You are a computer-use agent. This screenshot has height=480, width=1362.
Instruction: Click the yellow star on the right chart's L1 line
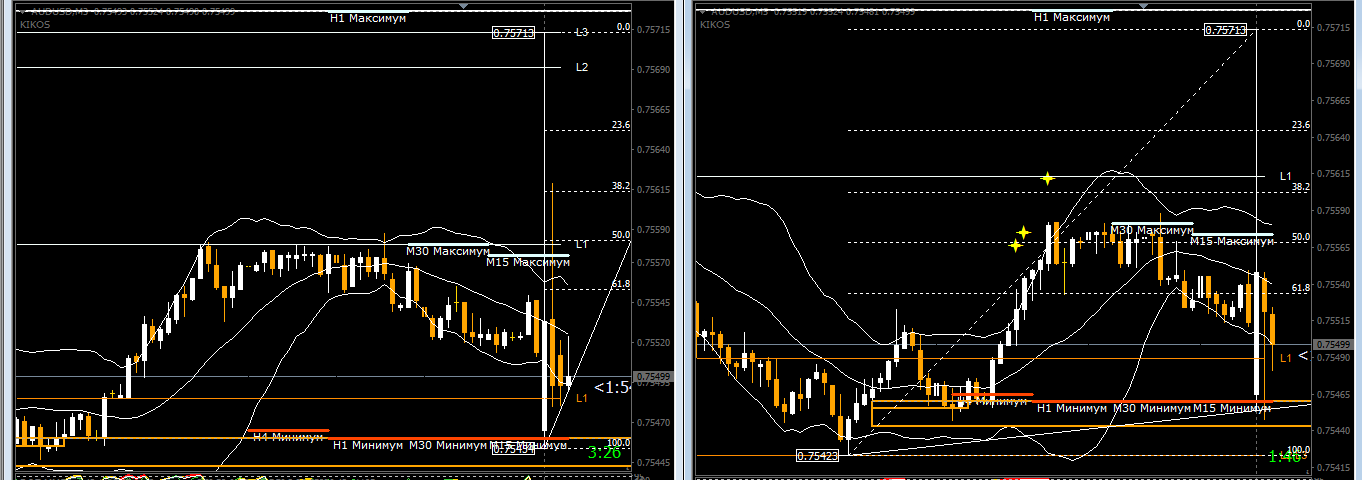(1047, 178)
